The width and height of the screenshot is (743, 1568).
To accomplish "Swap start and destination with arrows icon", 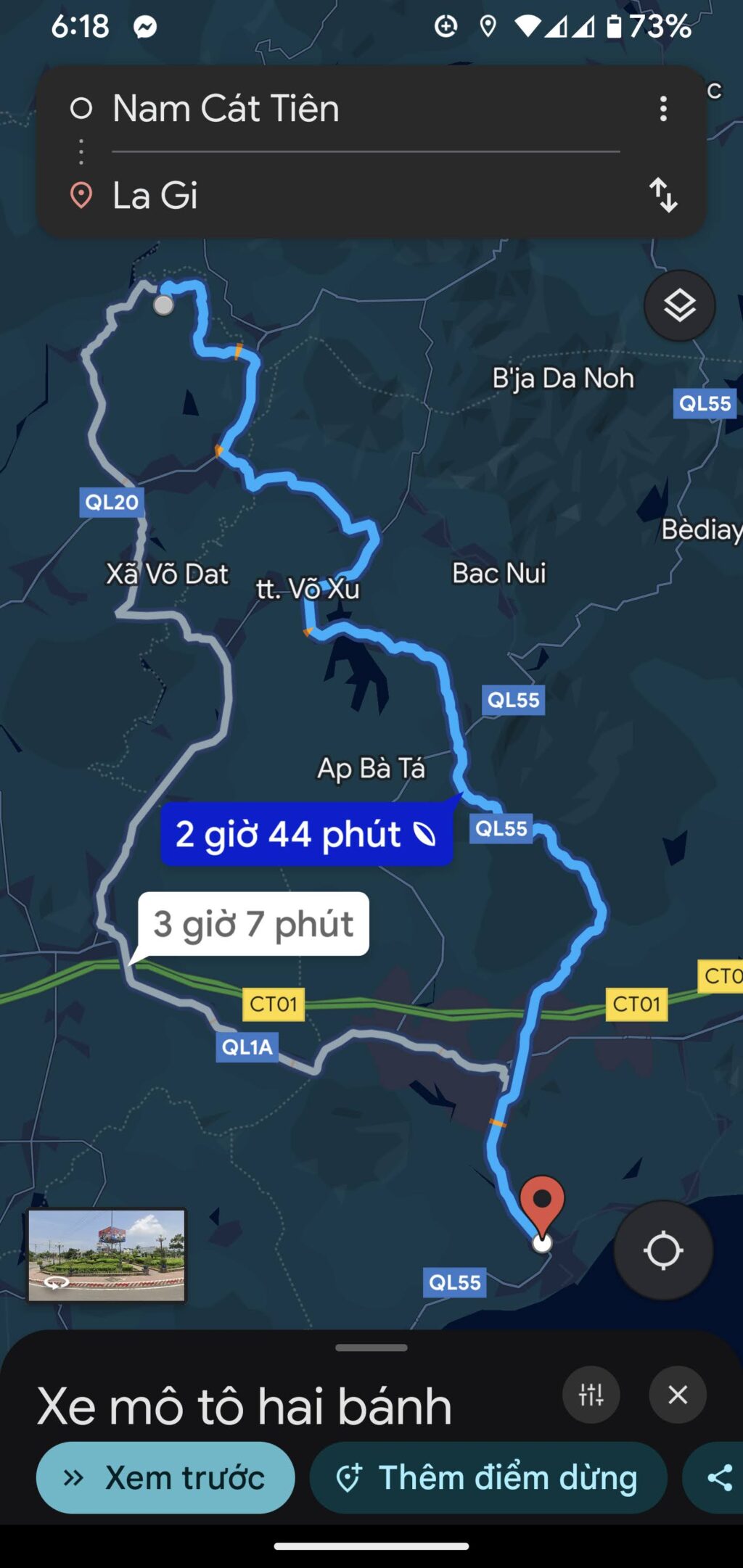I will click(662, 194).
